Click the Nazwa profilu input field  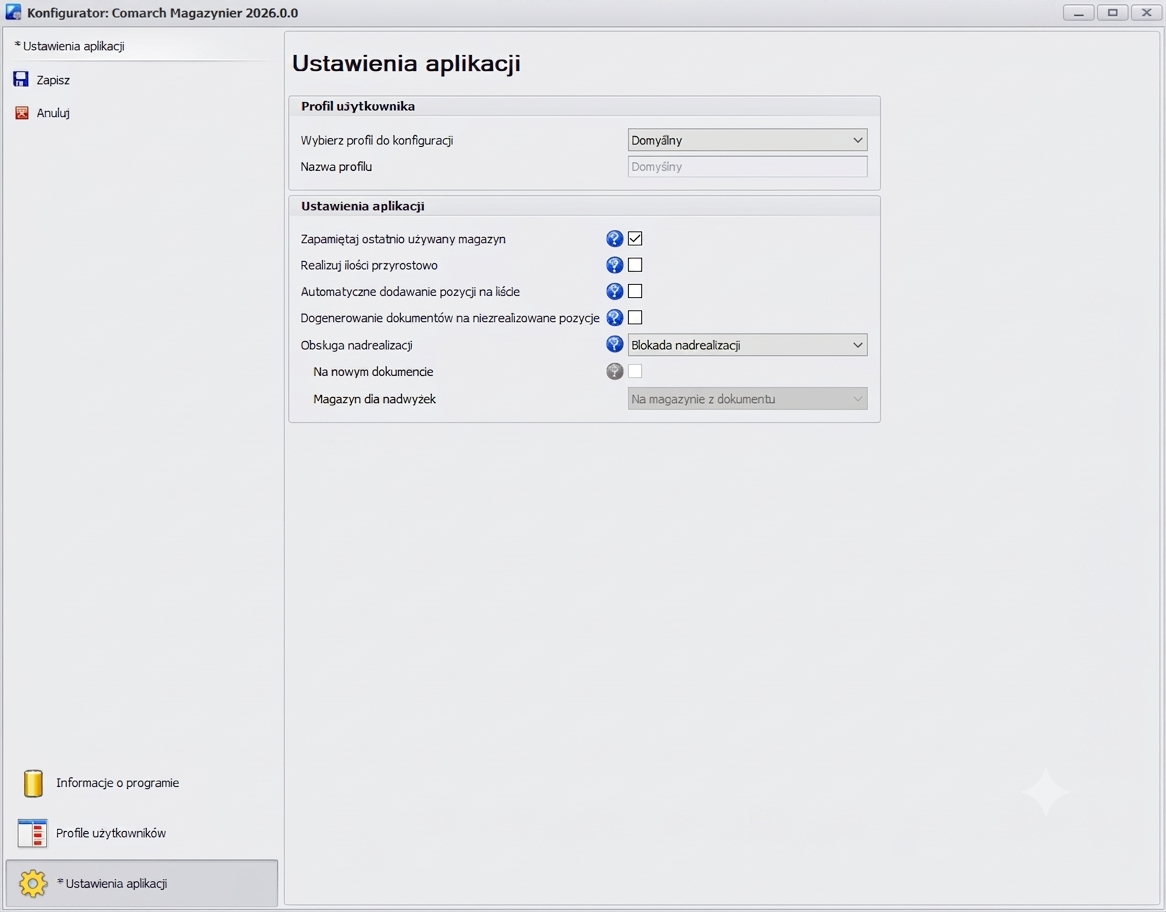747,167
